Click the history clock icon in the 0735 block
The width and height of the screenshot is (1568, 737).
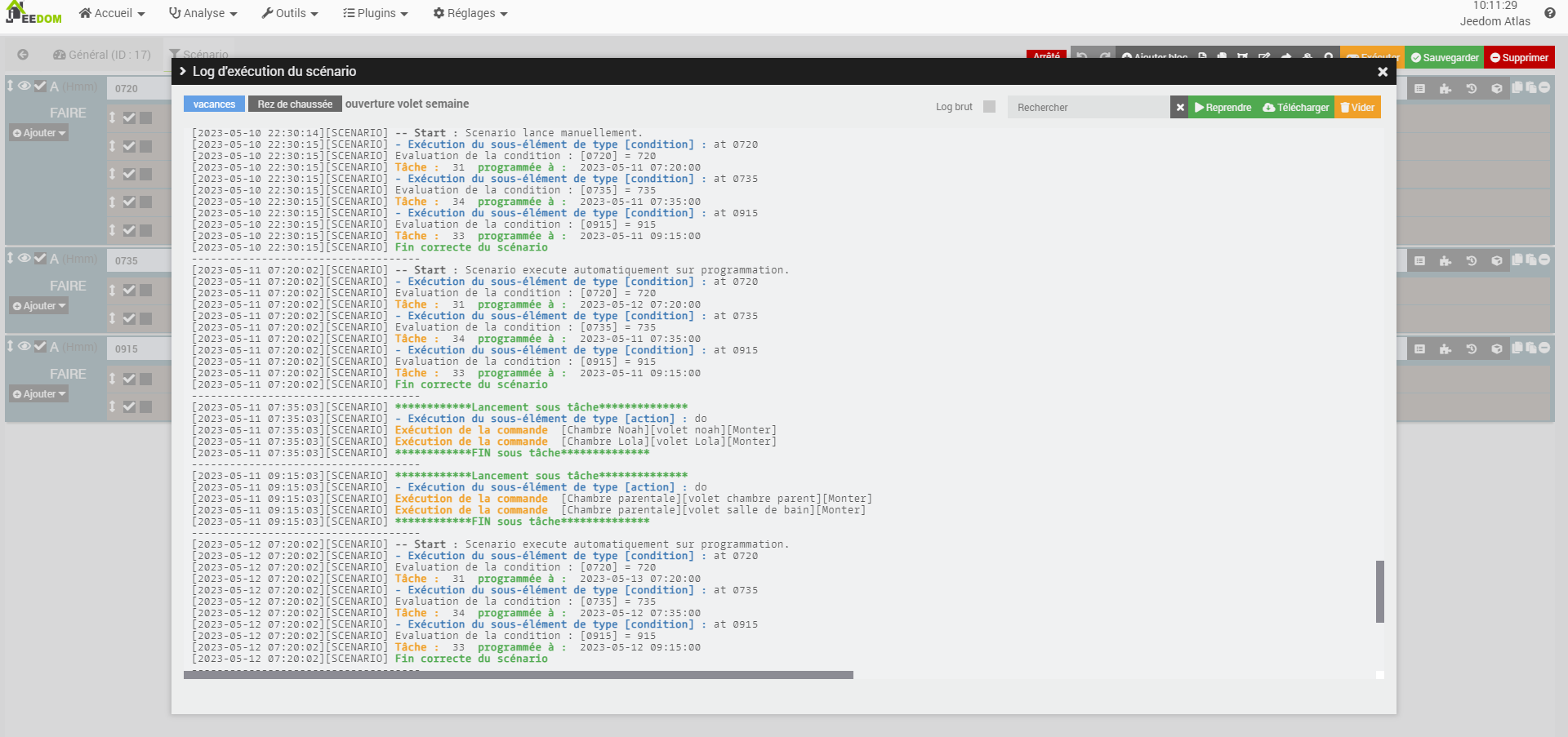click(1471, 260)
